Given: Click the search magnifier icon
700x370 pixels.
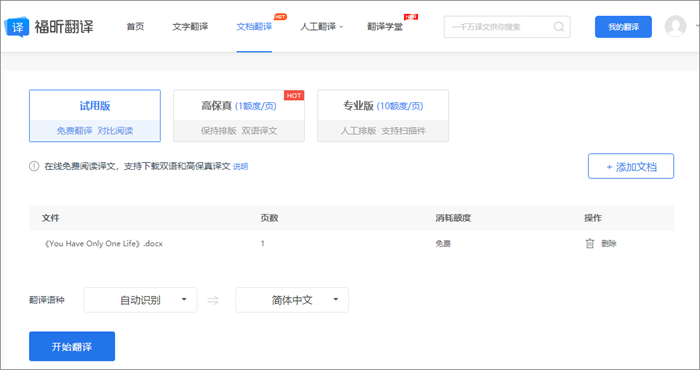Looking at the screenshot, I should (x=558, y=27).
